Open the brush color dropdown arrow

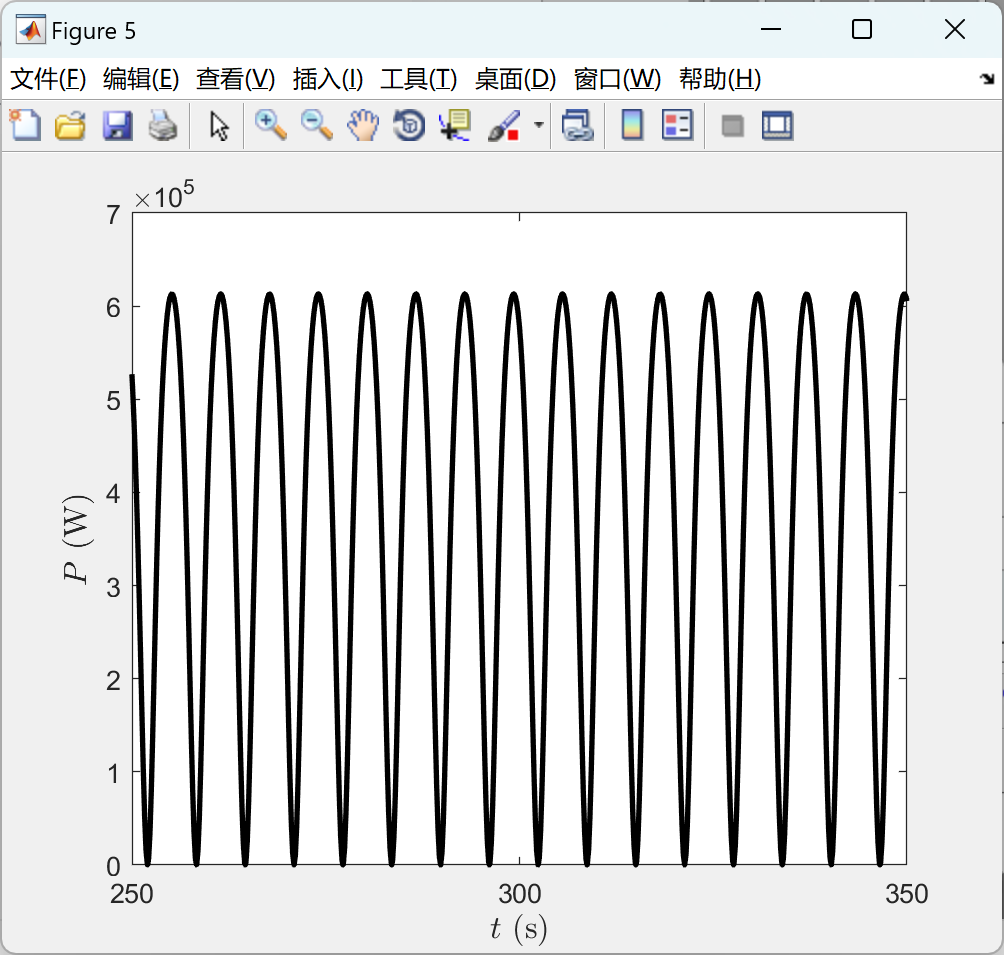(539, 125)
